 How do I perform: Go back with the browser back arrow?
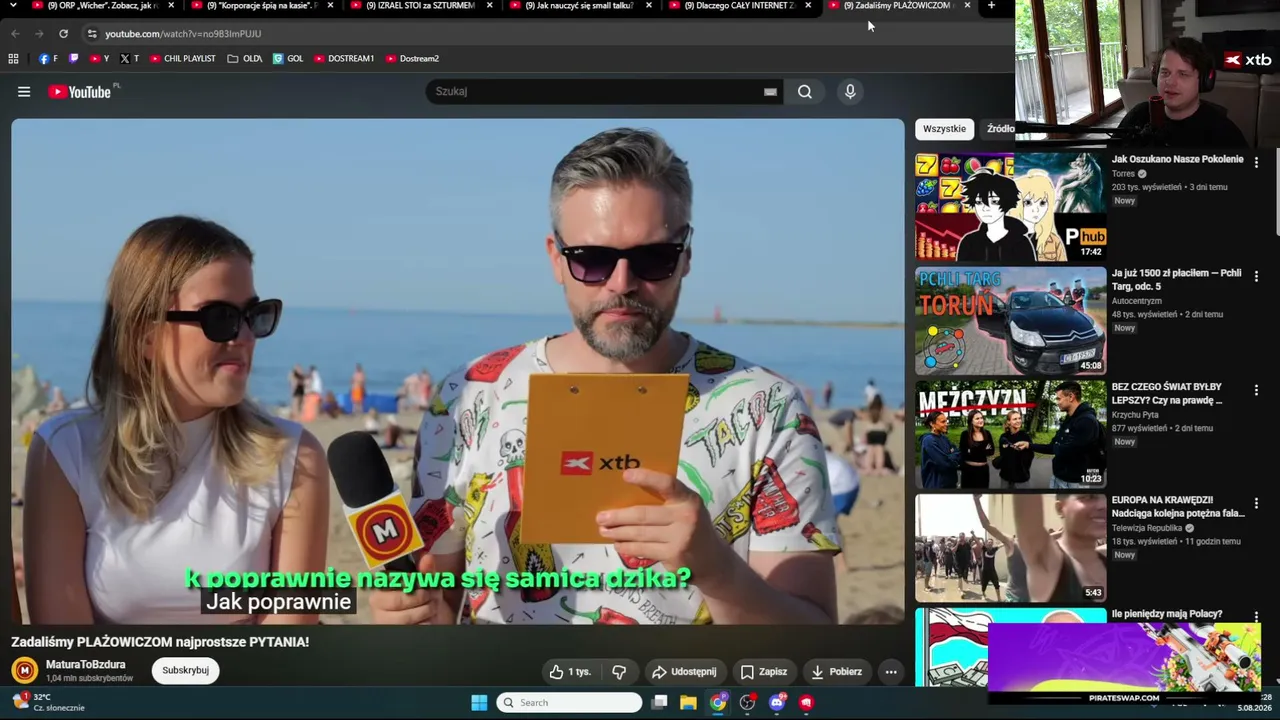pos(15,34)
